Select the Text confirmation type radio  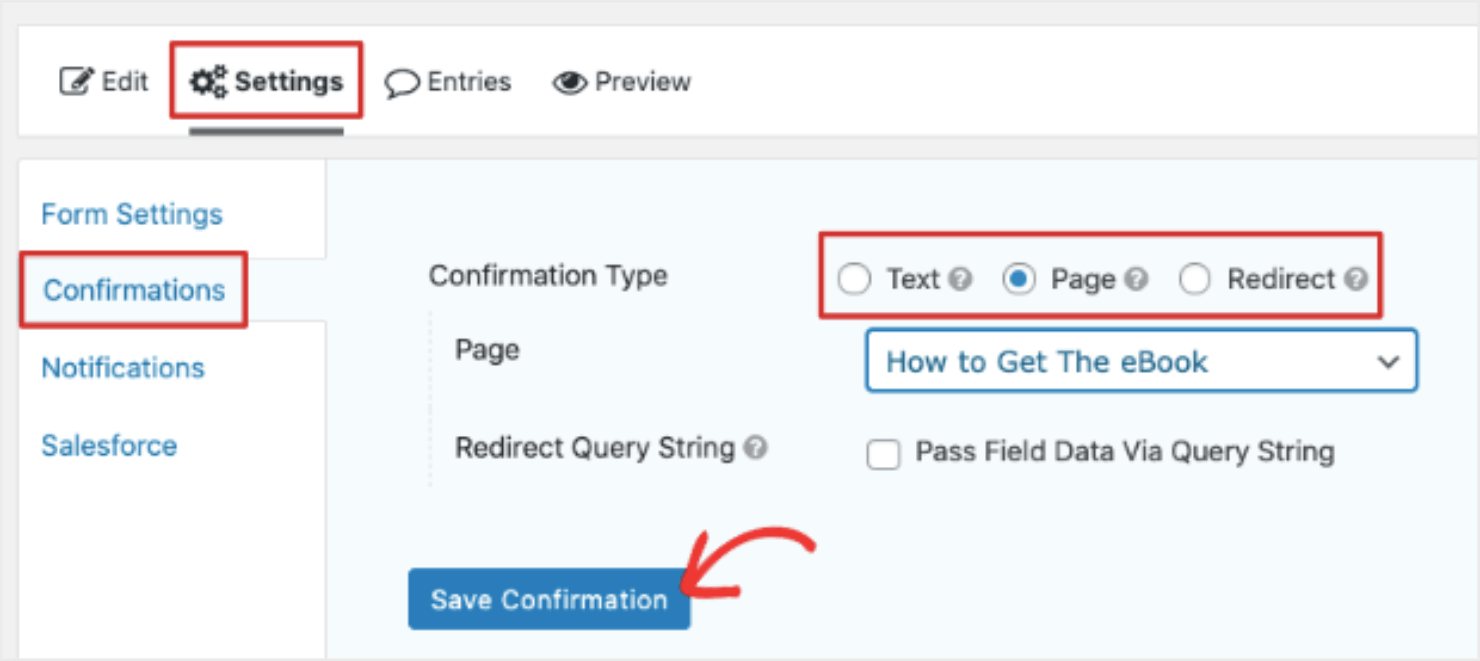coord(854,280)
